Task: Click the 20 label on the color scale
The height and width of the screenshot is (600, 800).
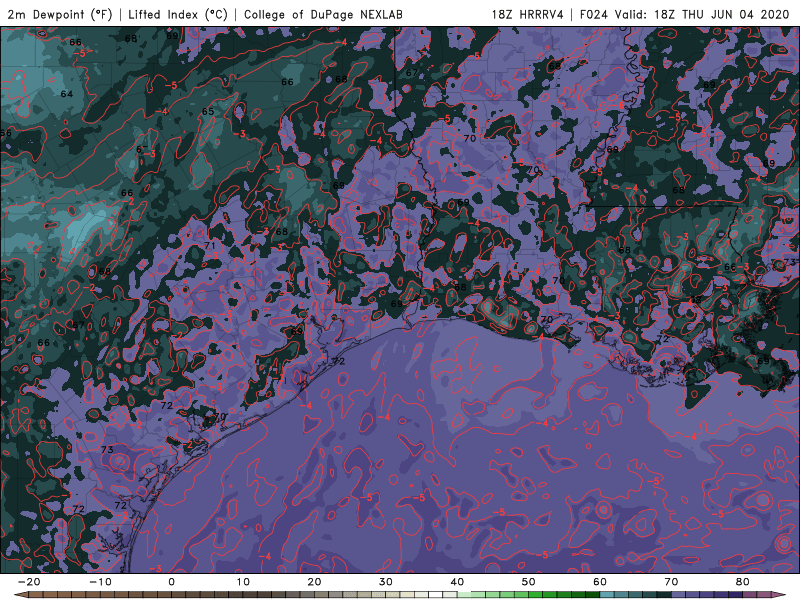Action: click(x=314, y=582)
